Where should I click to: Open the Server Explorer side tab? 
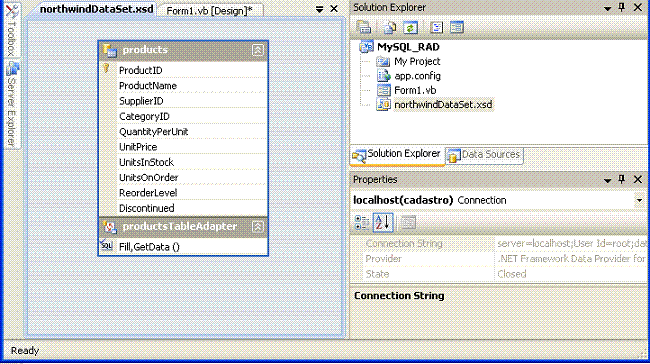coord(12,104)
